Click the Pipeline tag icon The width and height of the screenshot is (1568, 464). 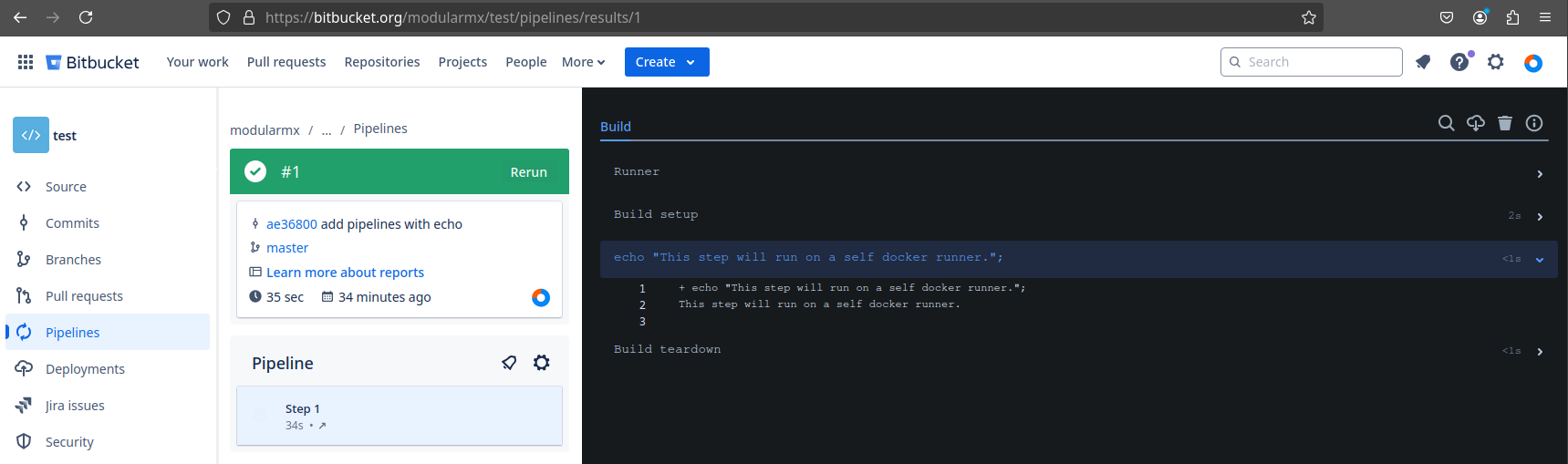[509, 363]
